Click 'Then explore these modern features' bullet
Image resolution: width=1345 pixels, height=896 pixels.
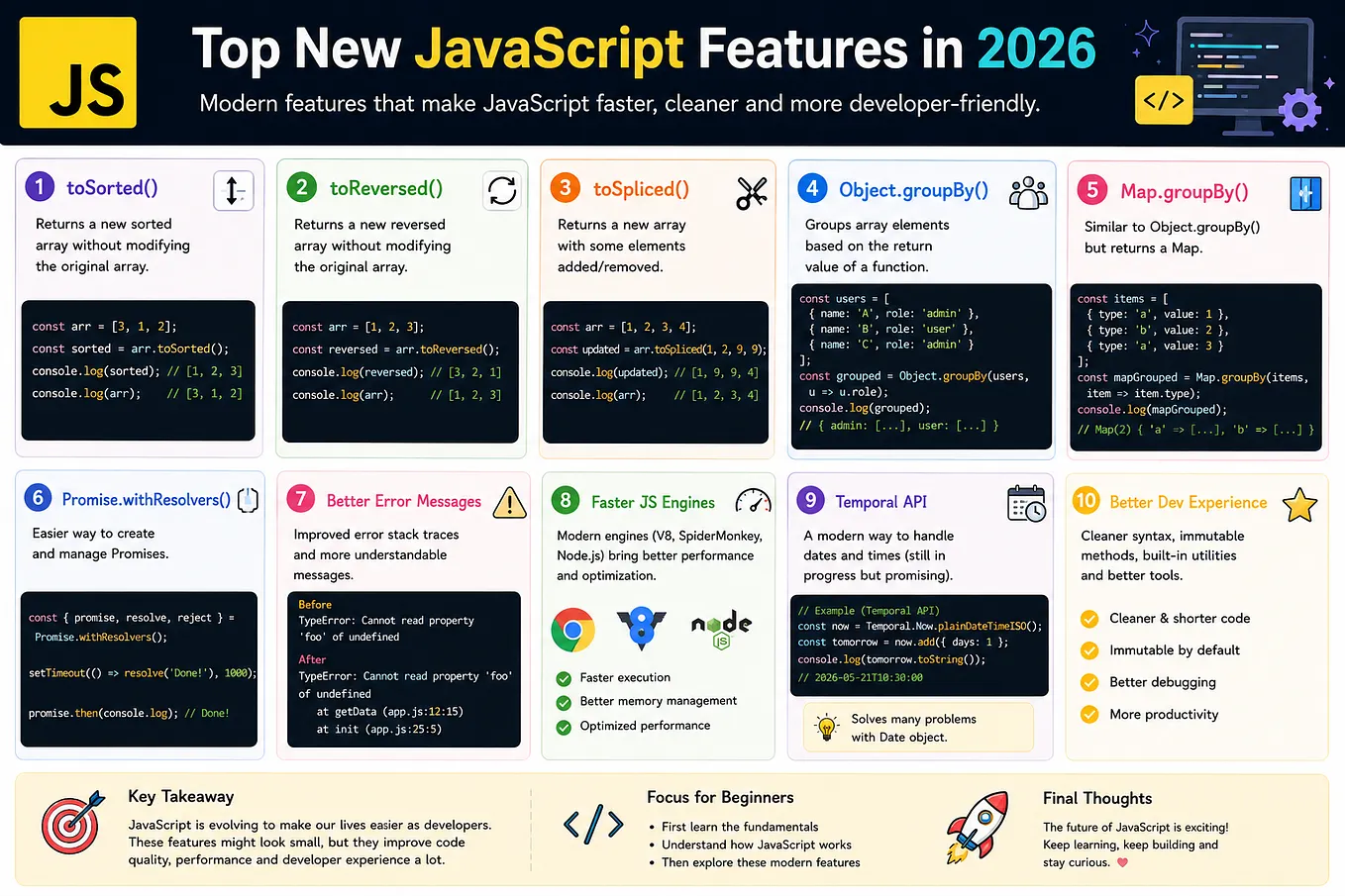761,862
